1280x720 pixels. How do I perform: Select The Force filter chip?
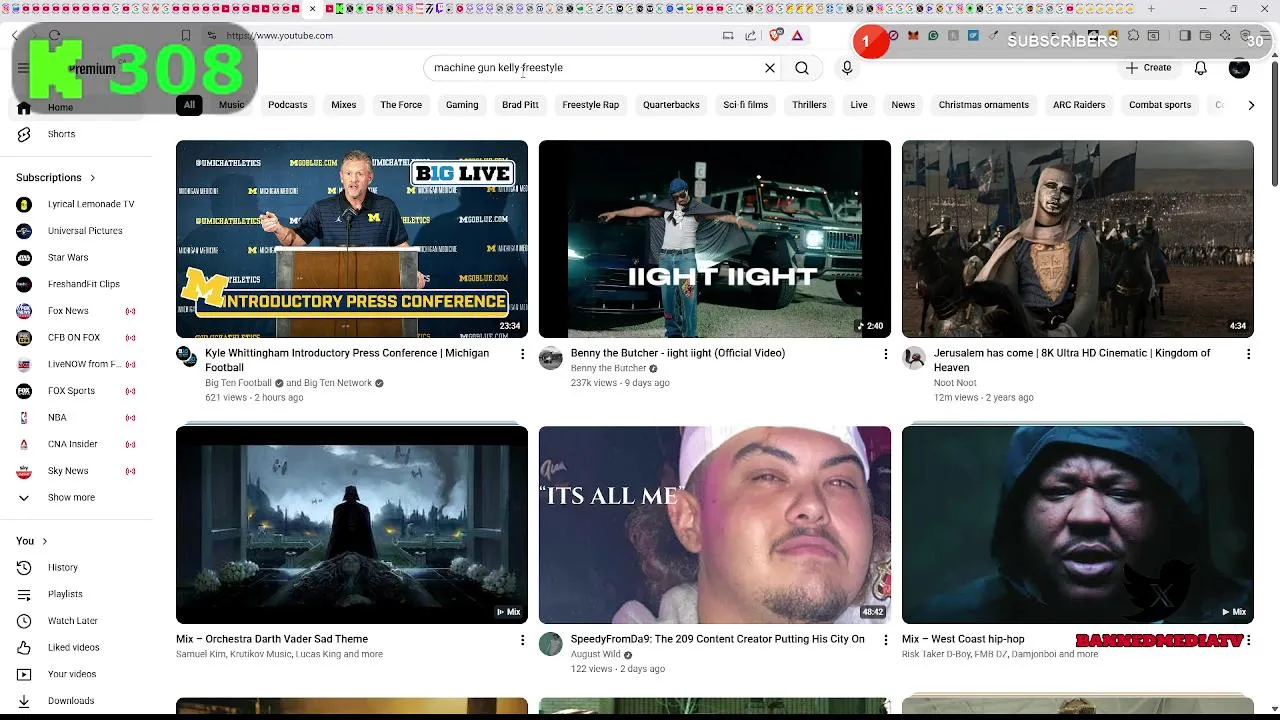[x=401, y=105]
